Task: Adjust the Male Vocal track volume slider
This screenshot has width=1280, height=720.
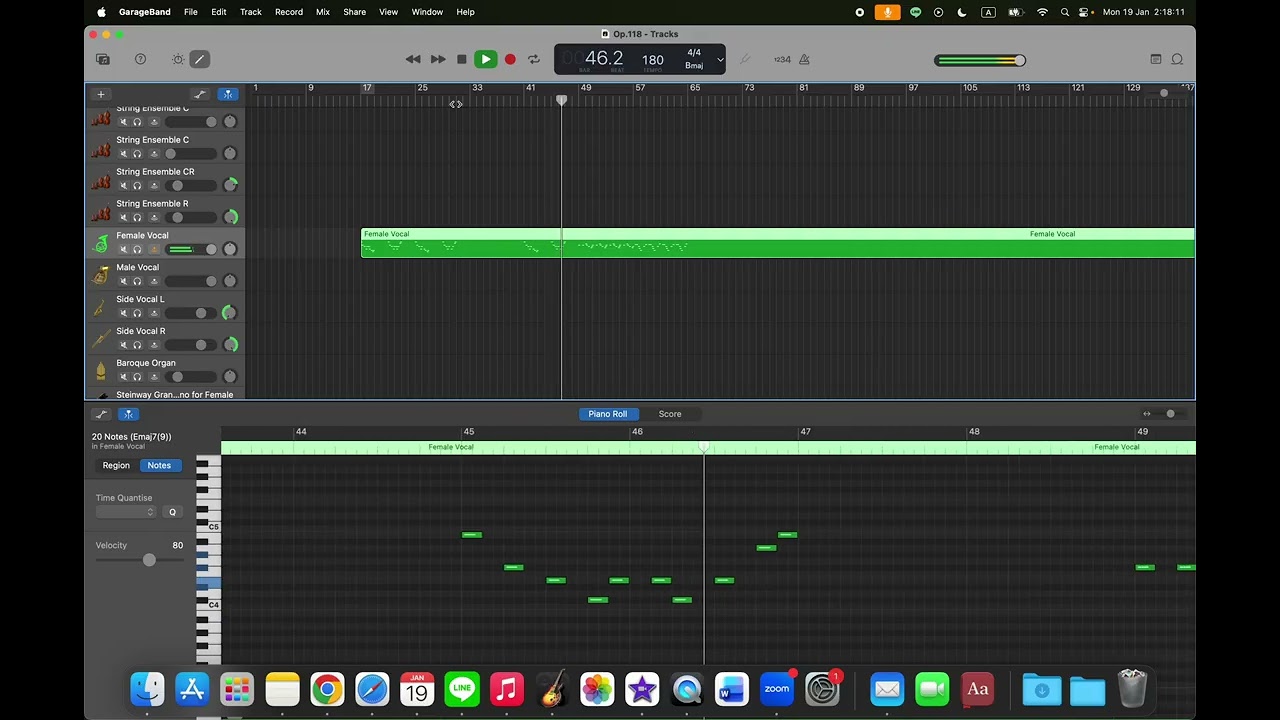Action: (x=191, y=281)
